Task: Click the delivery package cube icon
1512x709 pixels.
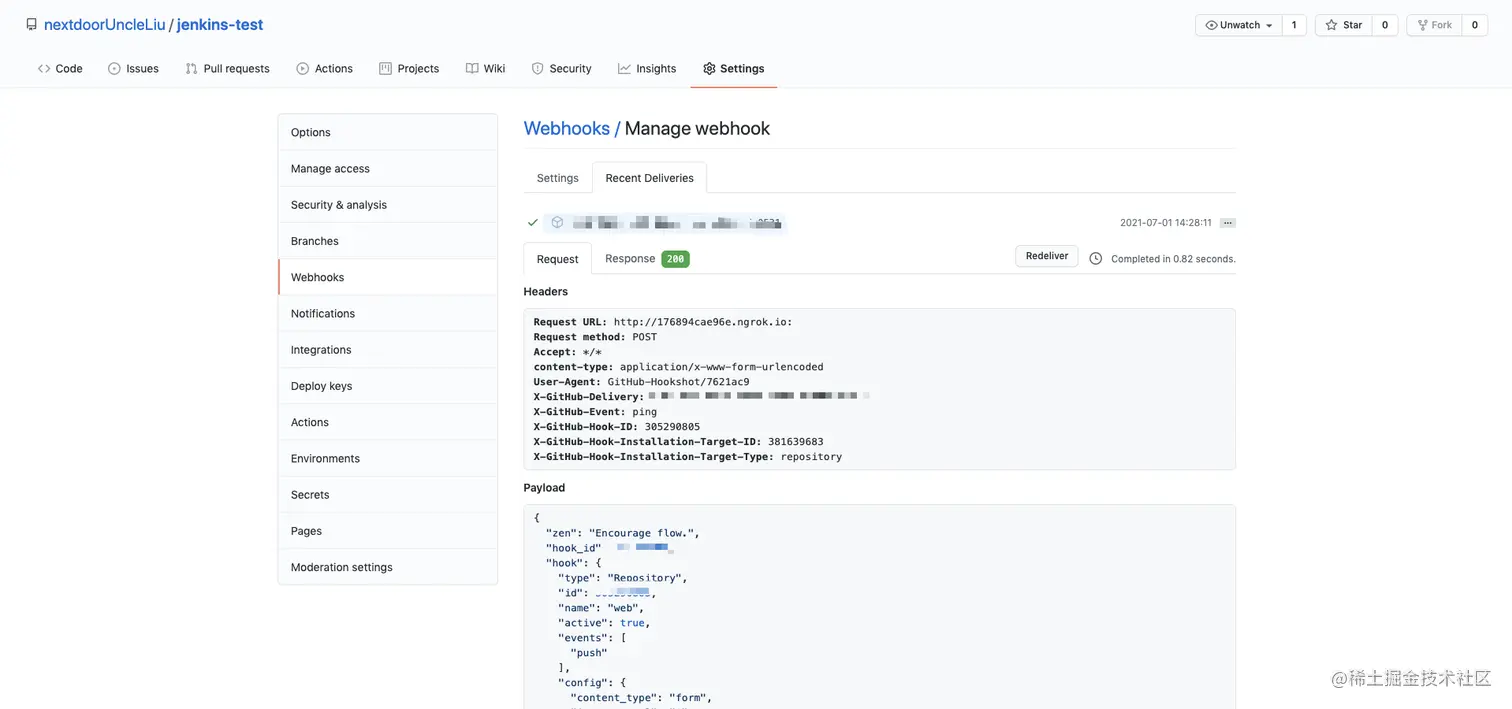Action: 557,222
